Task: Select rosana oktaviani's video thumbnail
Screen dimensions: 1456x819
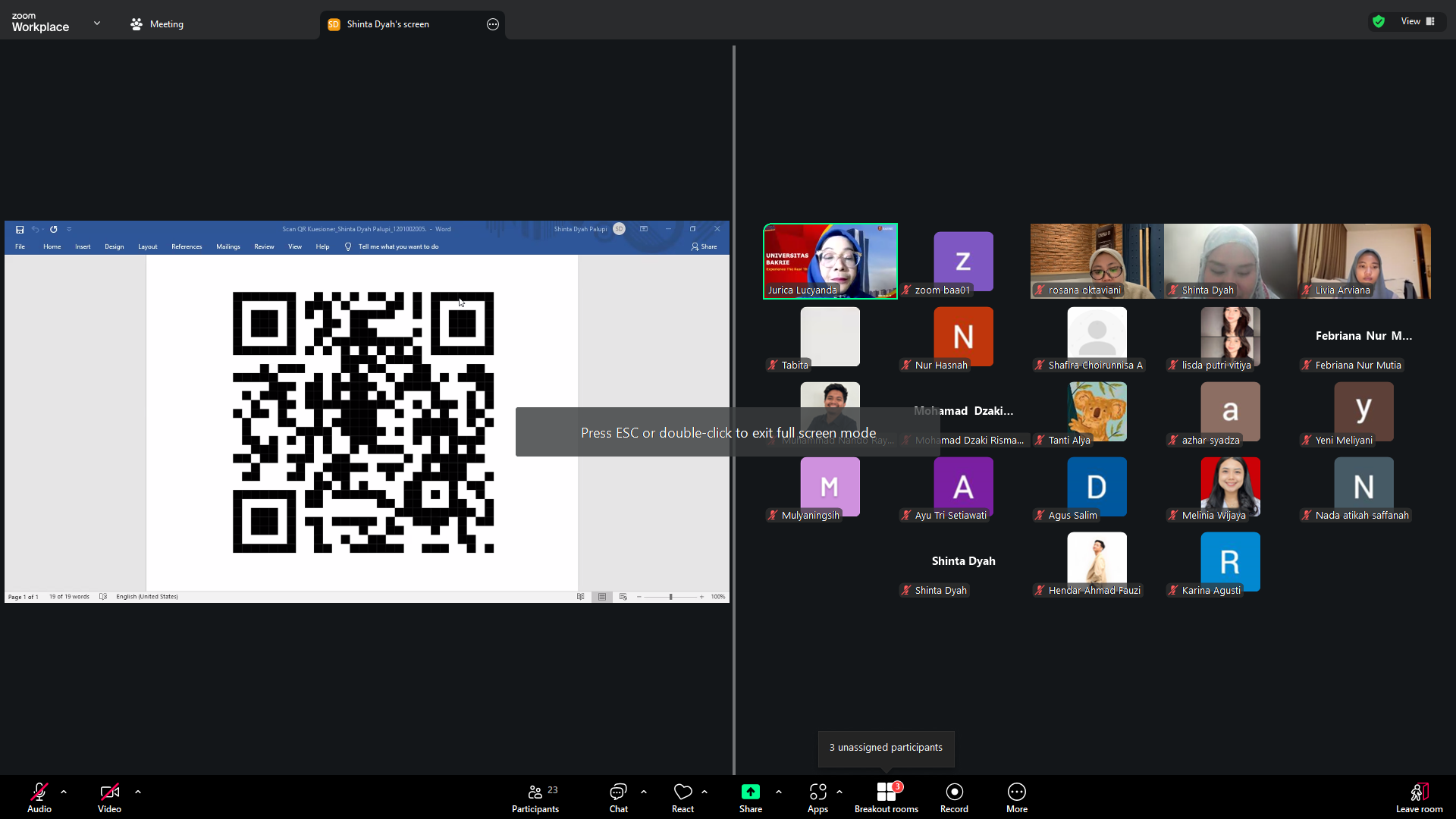Action: click(1097, 261)
